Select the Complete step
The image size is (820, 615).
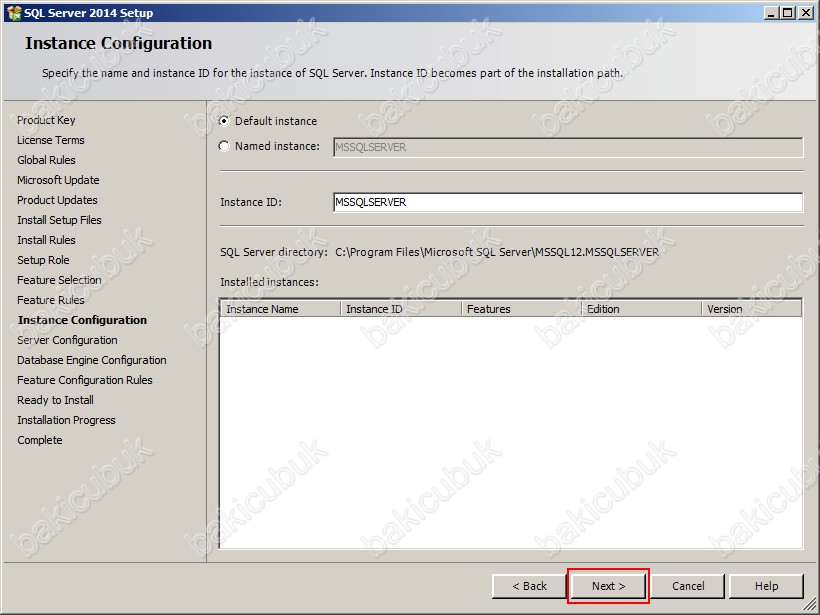point(40,440)
